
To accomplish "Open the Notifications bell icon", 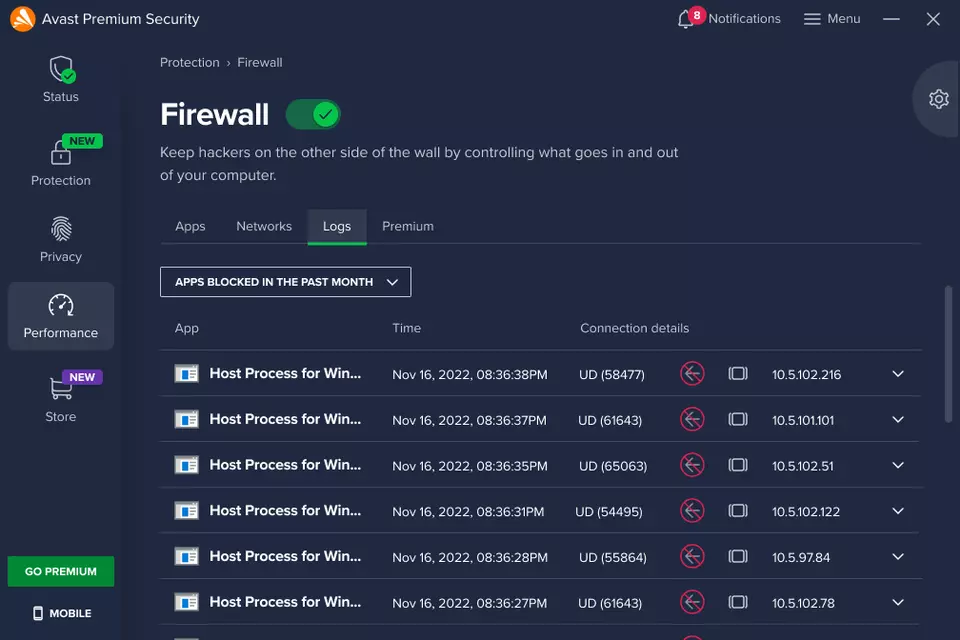I will [x=685, y=20].
